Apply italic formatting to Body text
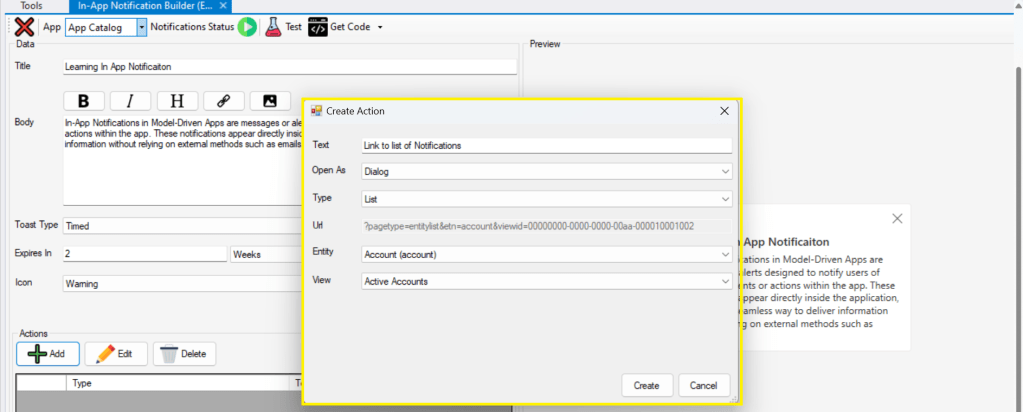 [x=130, y=100]
